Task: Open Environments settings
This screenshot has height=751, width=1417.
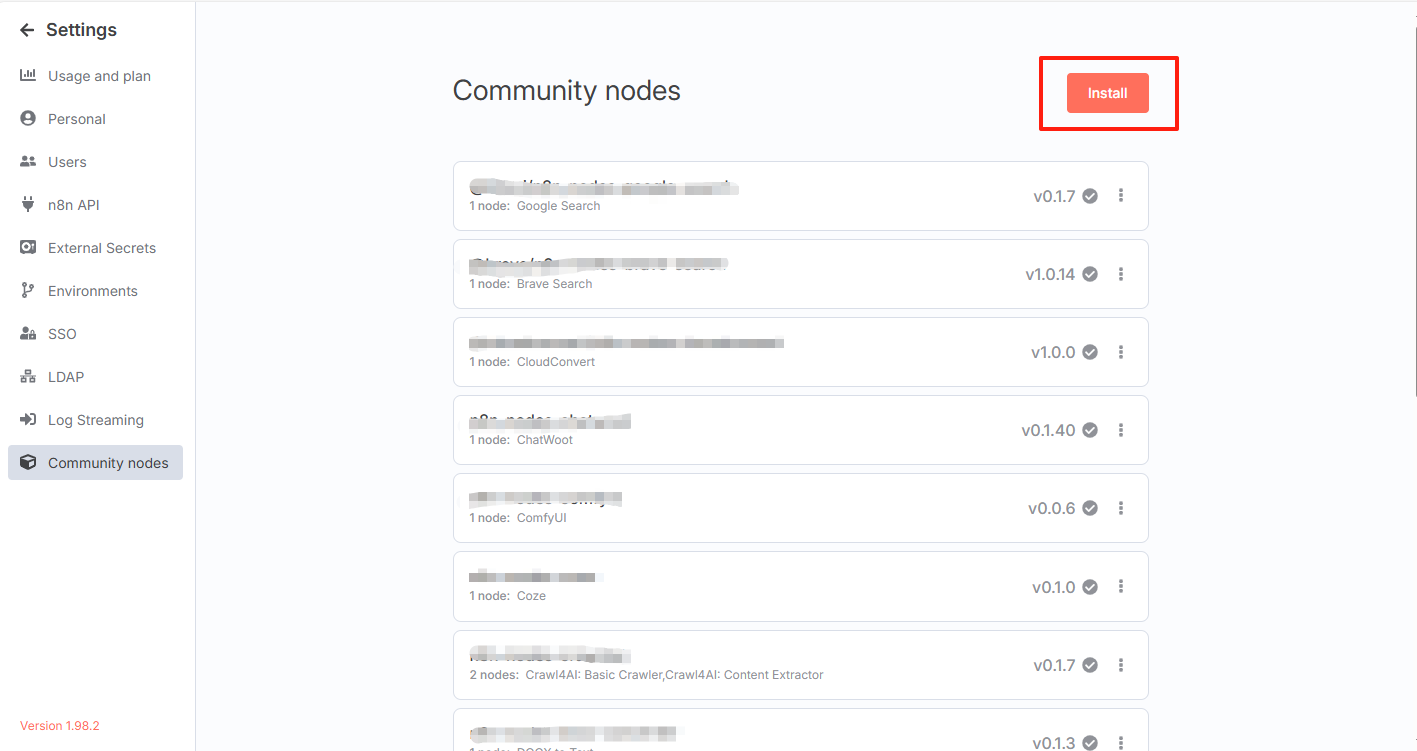Action: pos(93,291)
